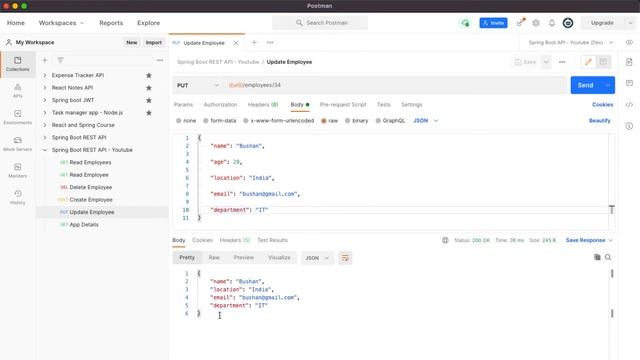This screenshot has width=640, height=360.
Task: Select the binary body type radio
Action: (x=347, y=121)
